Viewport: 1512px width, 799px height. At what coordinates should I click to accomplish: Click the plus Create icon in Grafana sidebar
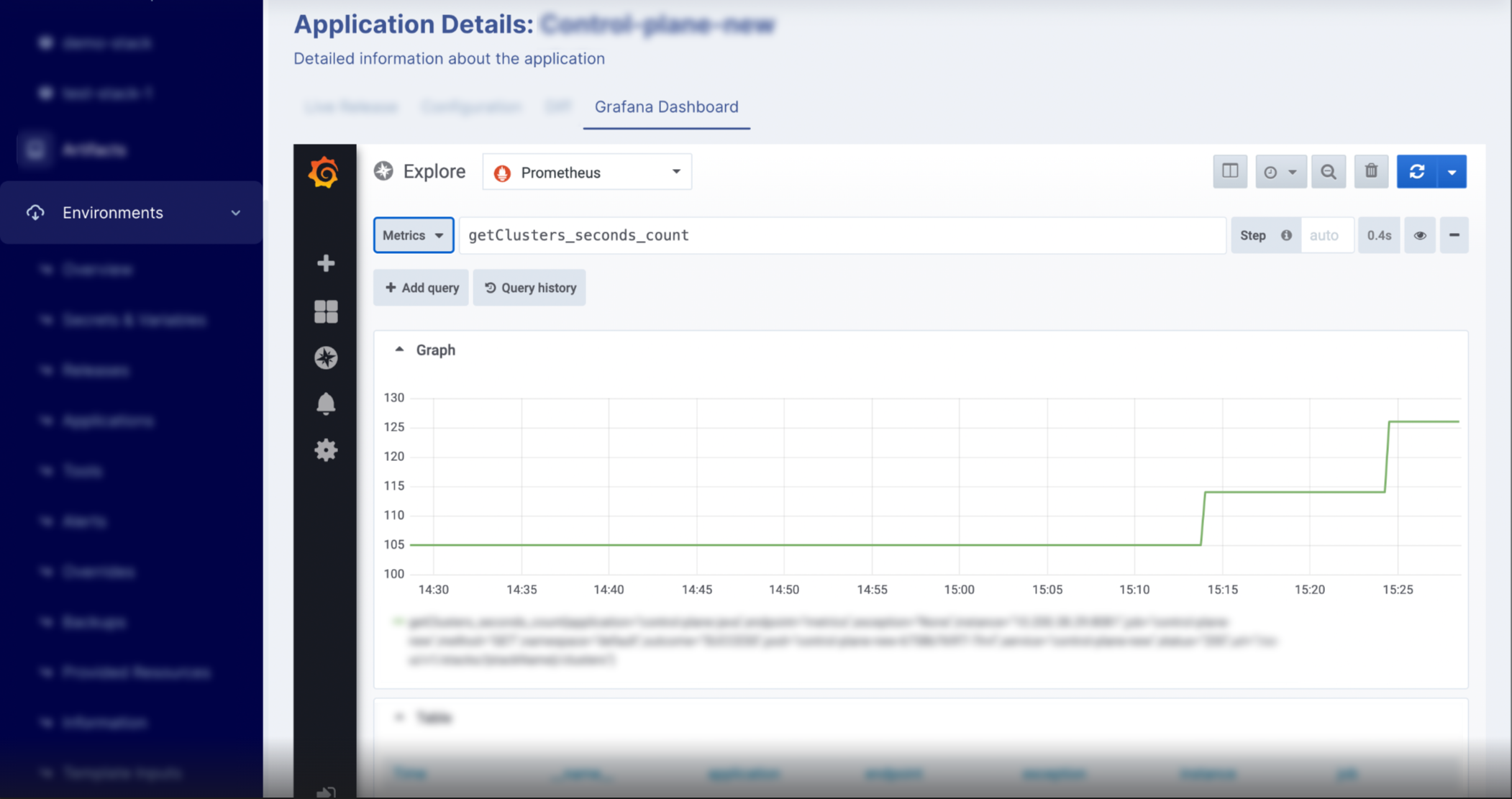326,263
